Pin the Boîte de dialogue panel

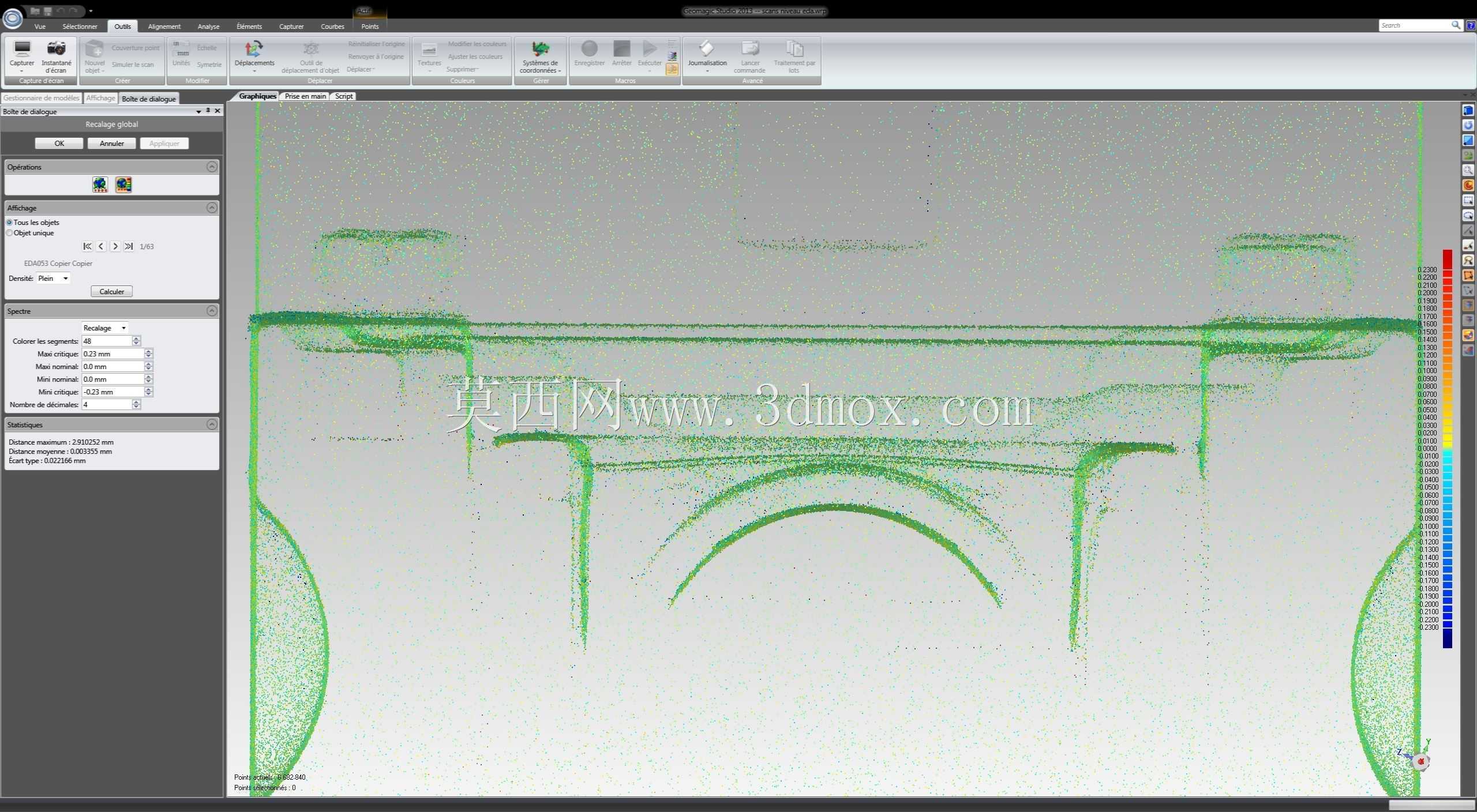point(208,111)
